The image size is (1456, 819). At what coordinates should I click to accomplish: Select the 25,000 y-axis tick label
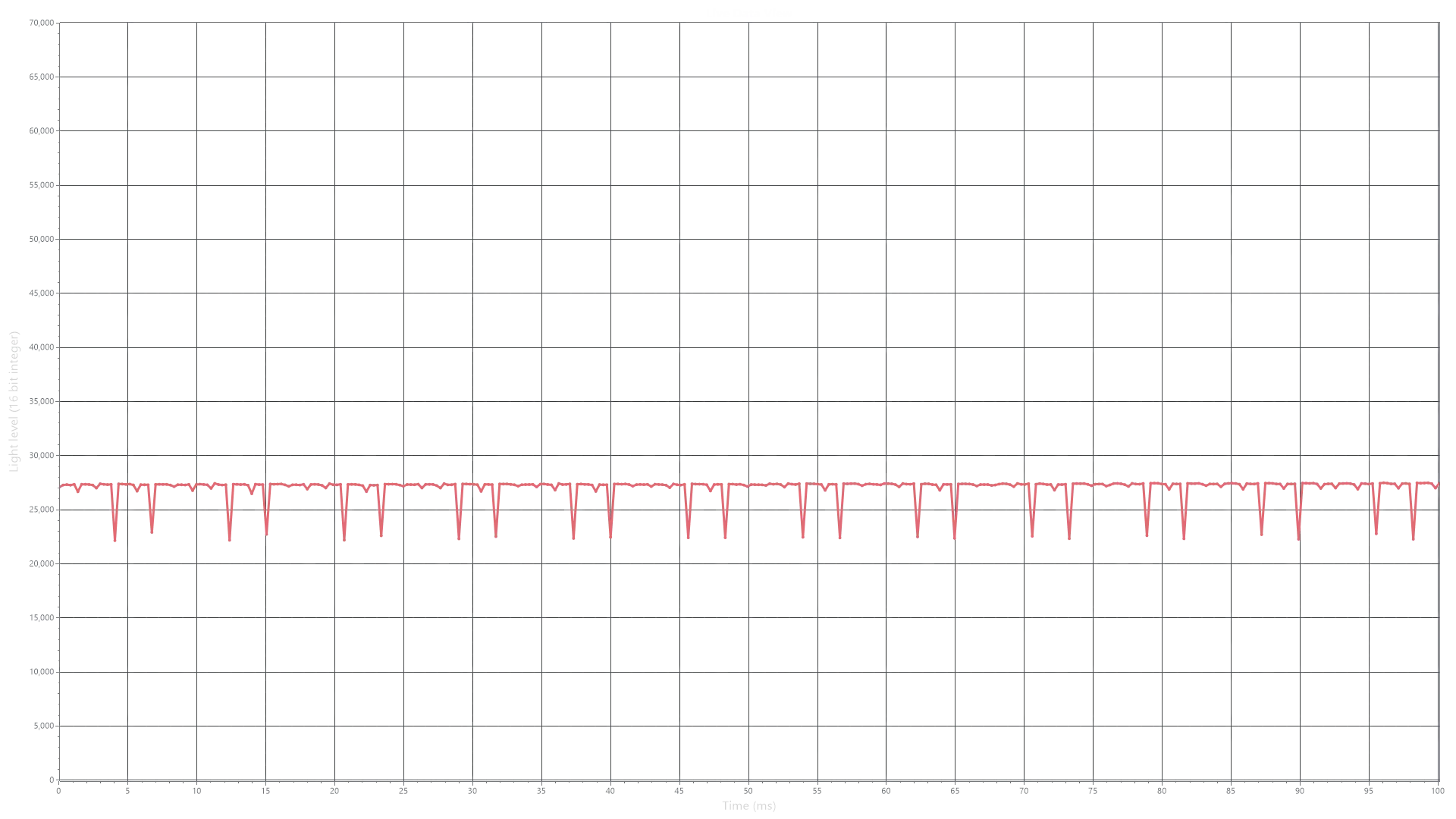(42, 510)
